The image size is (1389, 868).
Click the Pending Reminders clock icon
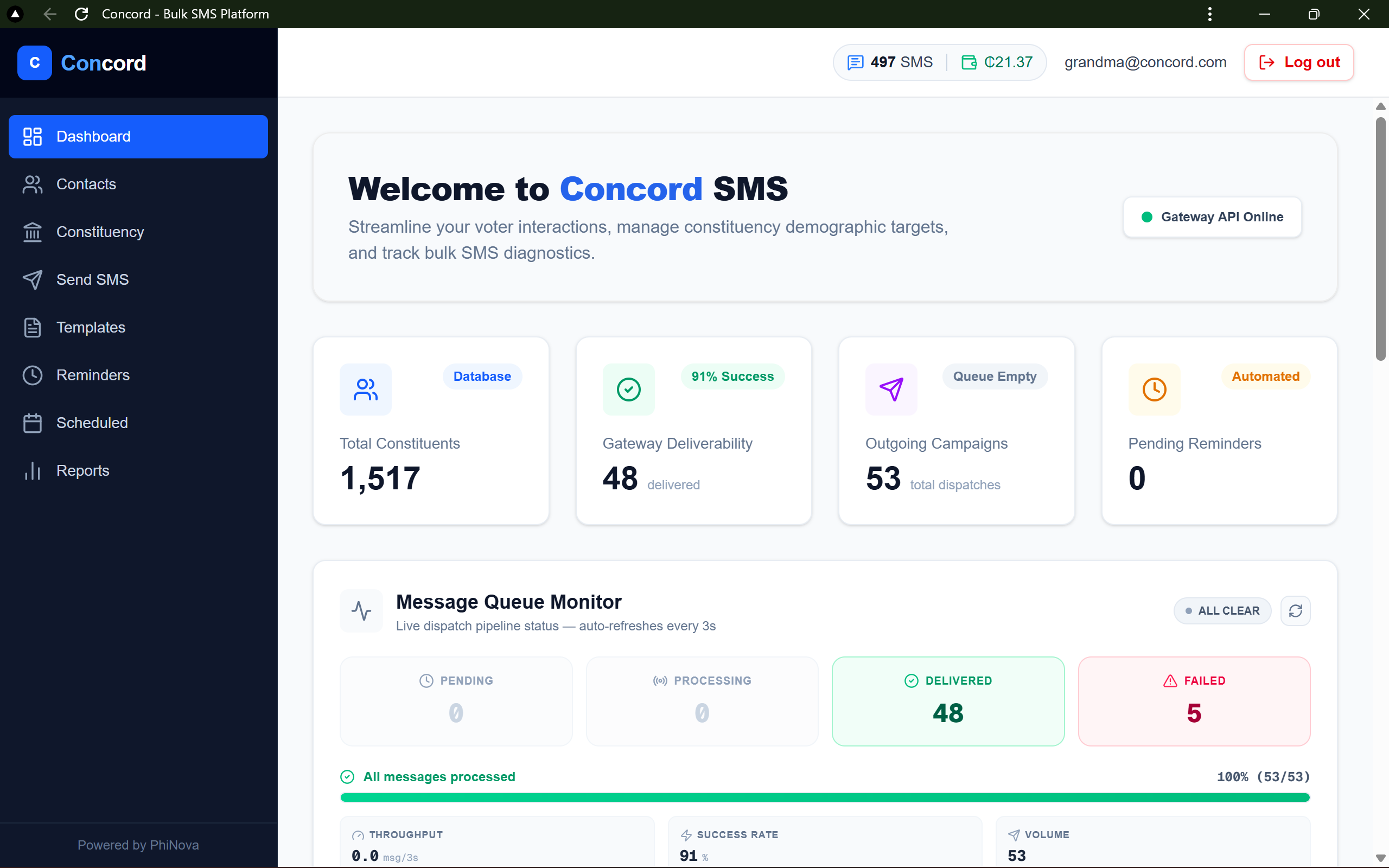[1154, 389]
